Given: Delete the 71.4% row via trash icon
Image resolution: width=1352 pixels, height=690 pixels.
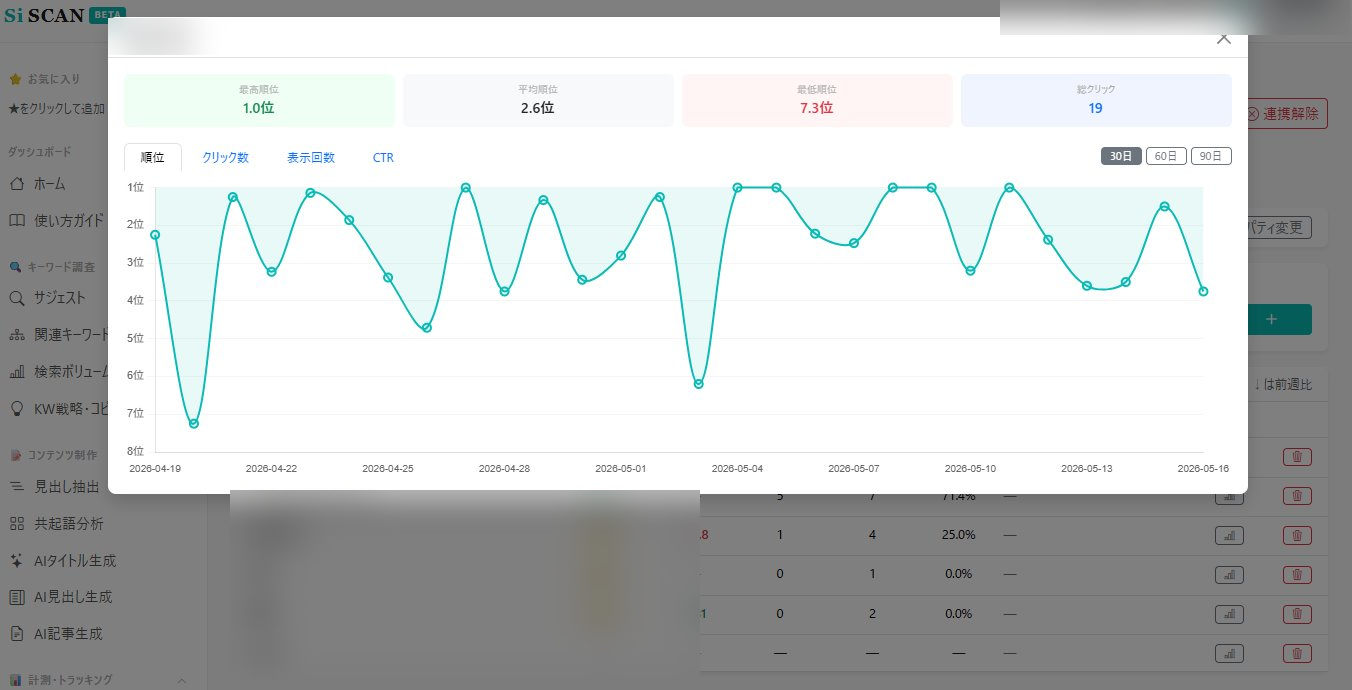Looking at the screenshot, I should 1297,496.
